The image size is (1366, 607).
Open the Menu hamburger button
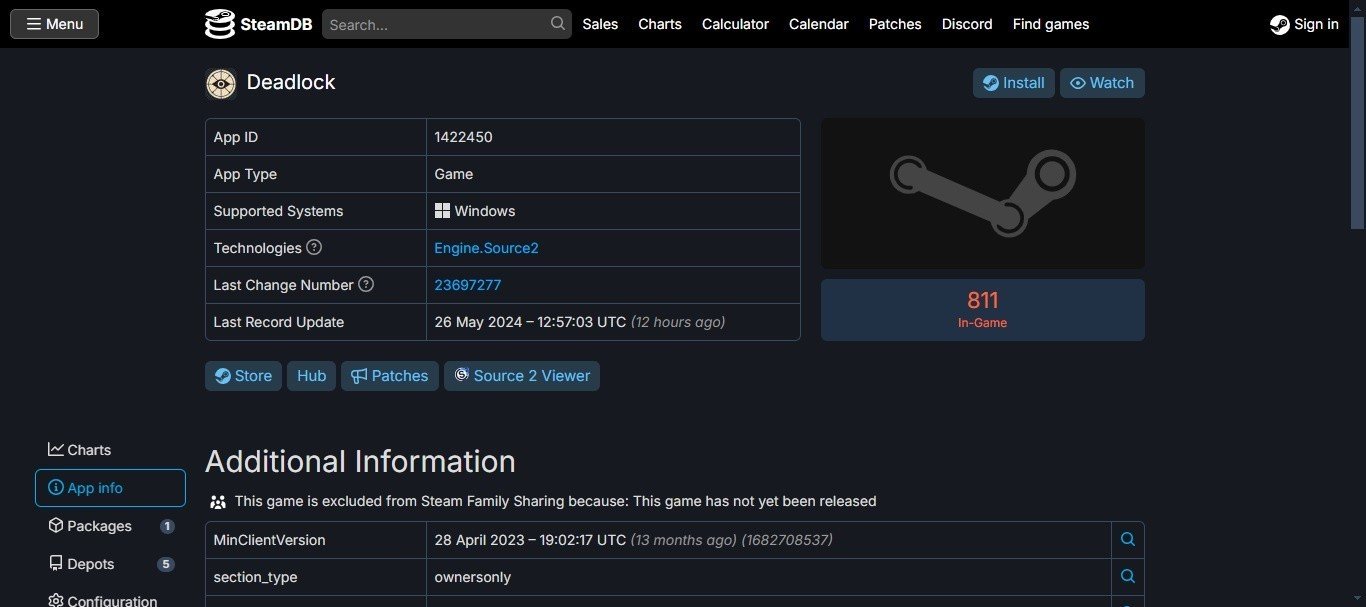click(x=54, y=24)
